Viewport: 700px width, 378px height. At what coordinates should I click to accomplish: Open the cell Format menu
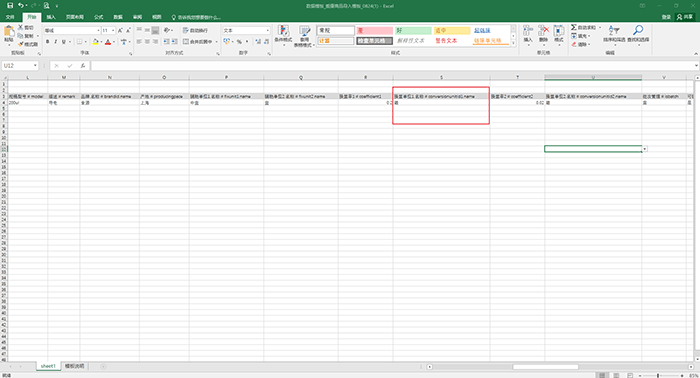coord(558,35)
